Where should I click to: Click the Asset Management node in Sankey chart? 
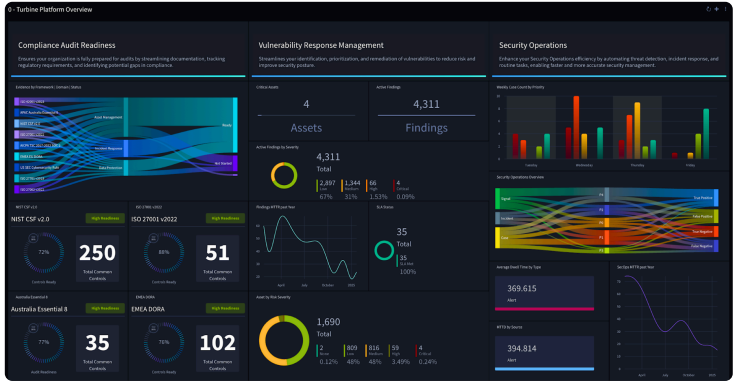pos(126,117)
